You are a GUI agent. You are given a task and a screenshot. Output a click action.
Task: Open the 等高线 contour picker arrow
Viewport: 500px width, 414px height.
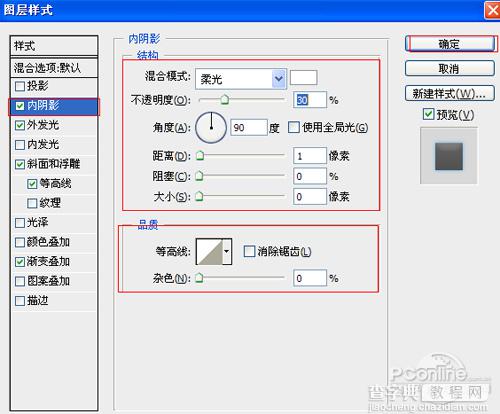227,252
